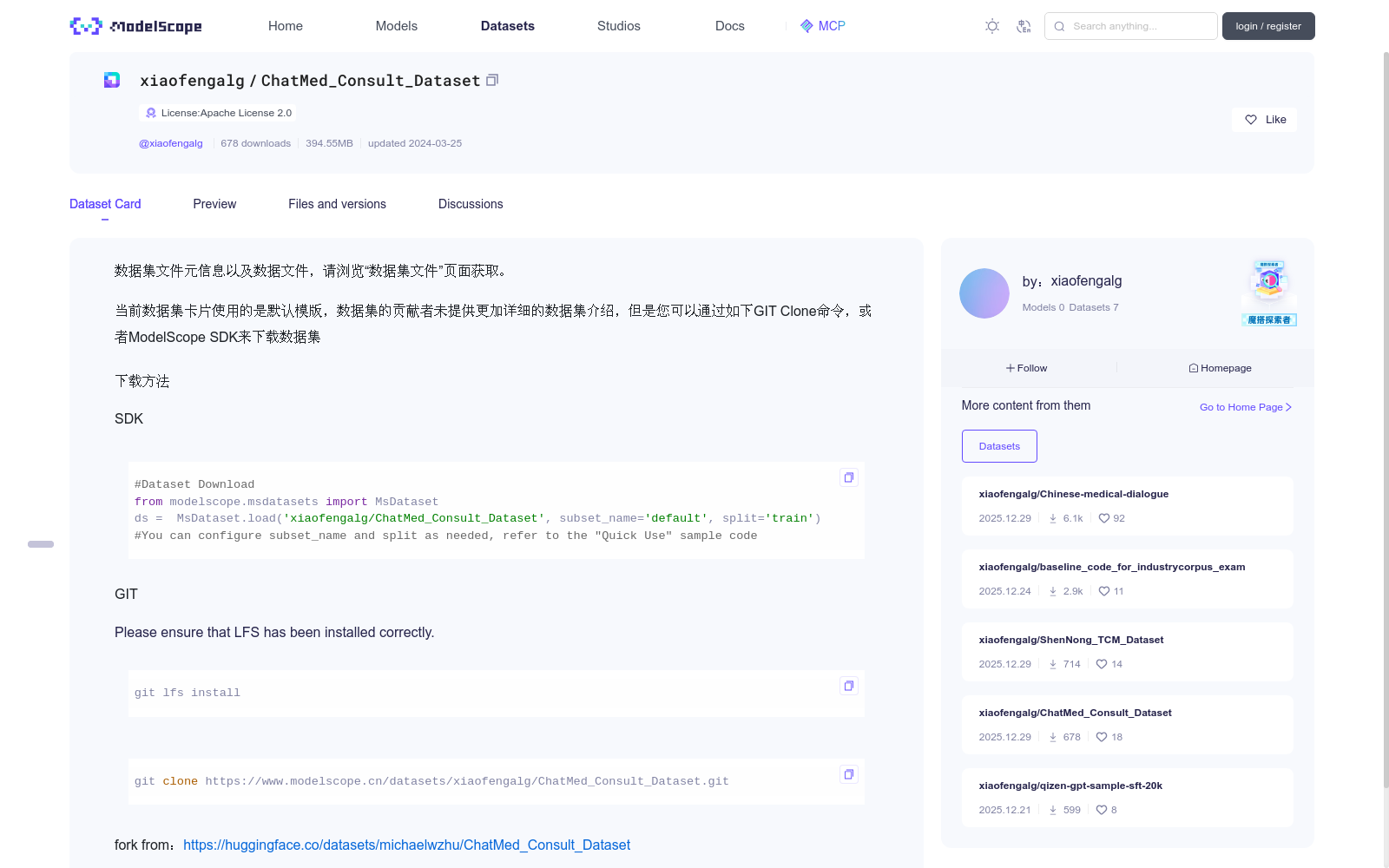Select the Datasets filter tab
This screenshot has height=868, width=1389.
[x=999, y=446]
